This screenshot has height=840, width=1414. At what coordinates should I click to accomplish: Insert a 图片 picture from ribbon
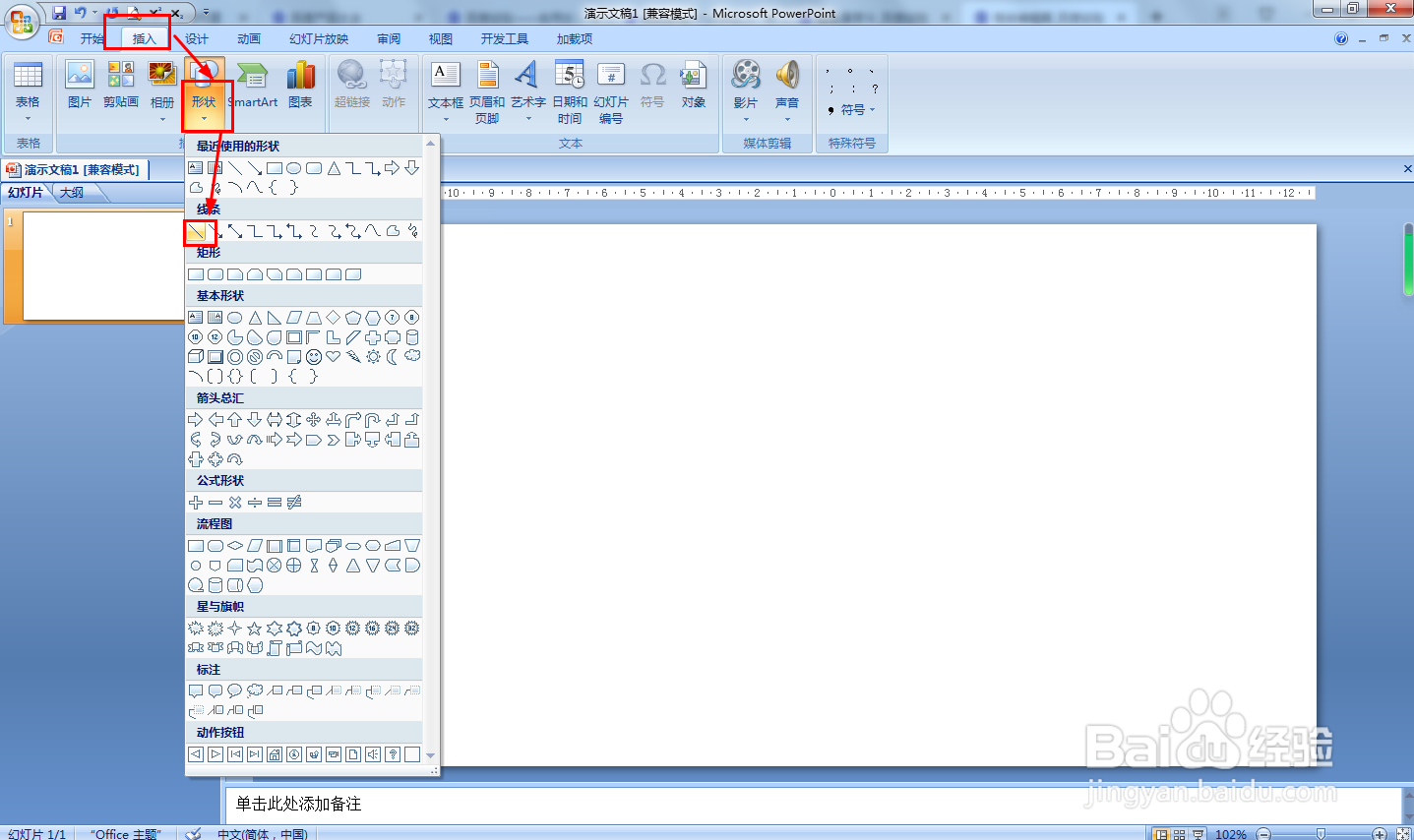click(x=79, y=85)
